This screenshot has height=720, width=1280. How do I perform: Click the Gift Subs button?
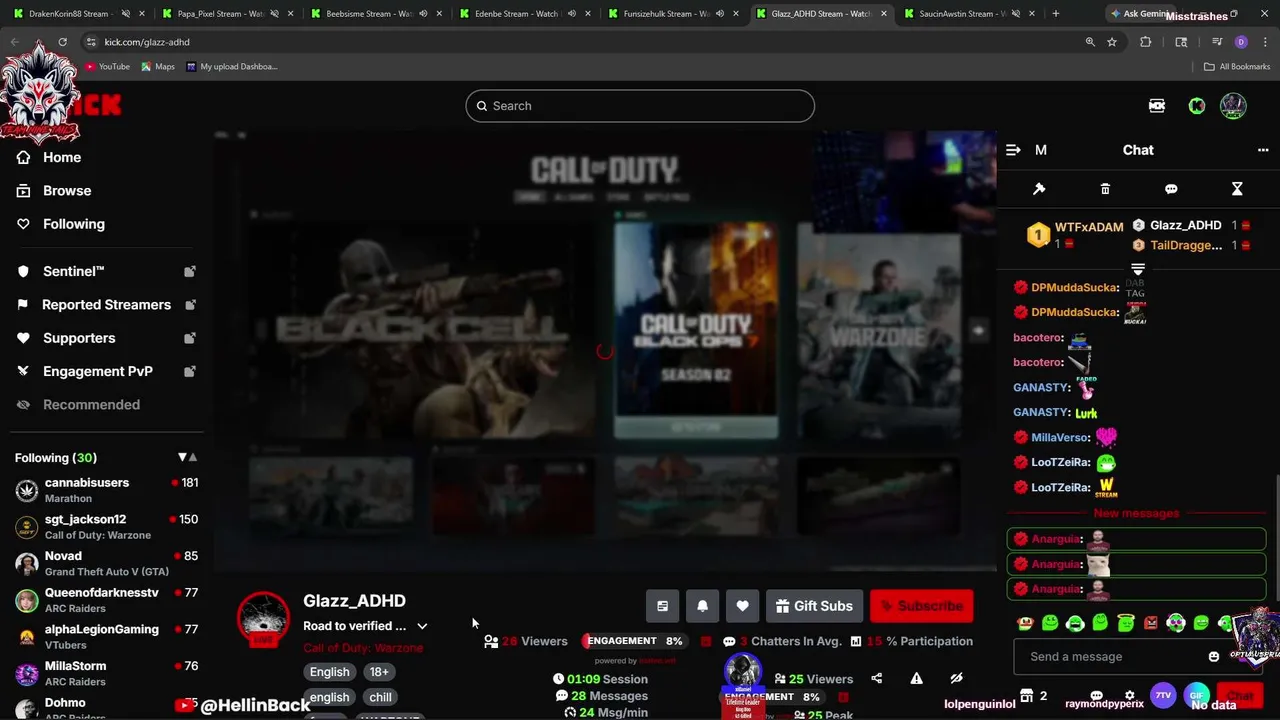click(812, 606)
